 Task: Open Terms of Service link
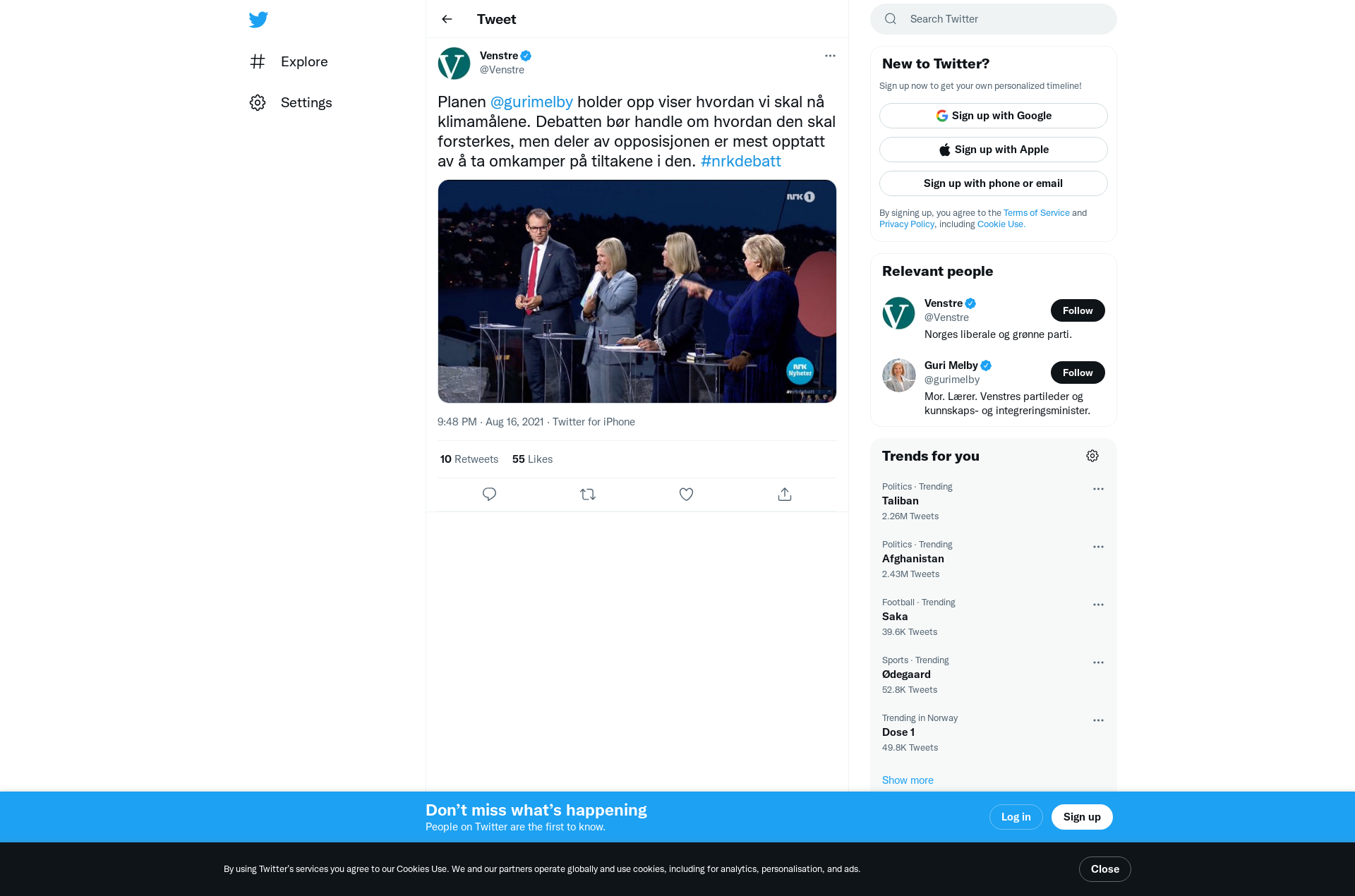point(1036,213)
